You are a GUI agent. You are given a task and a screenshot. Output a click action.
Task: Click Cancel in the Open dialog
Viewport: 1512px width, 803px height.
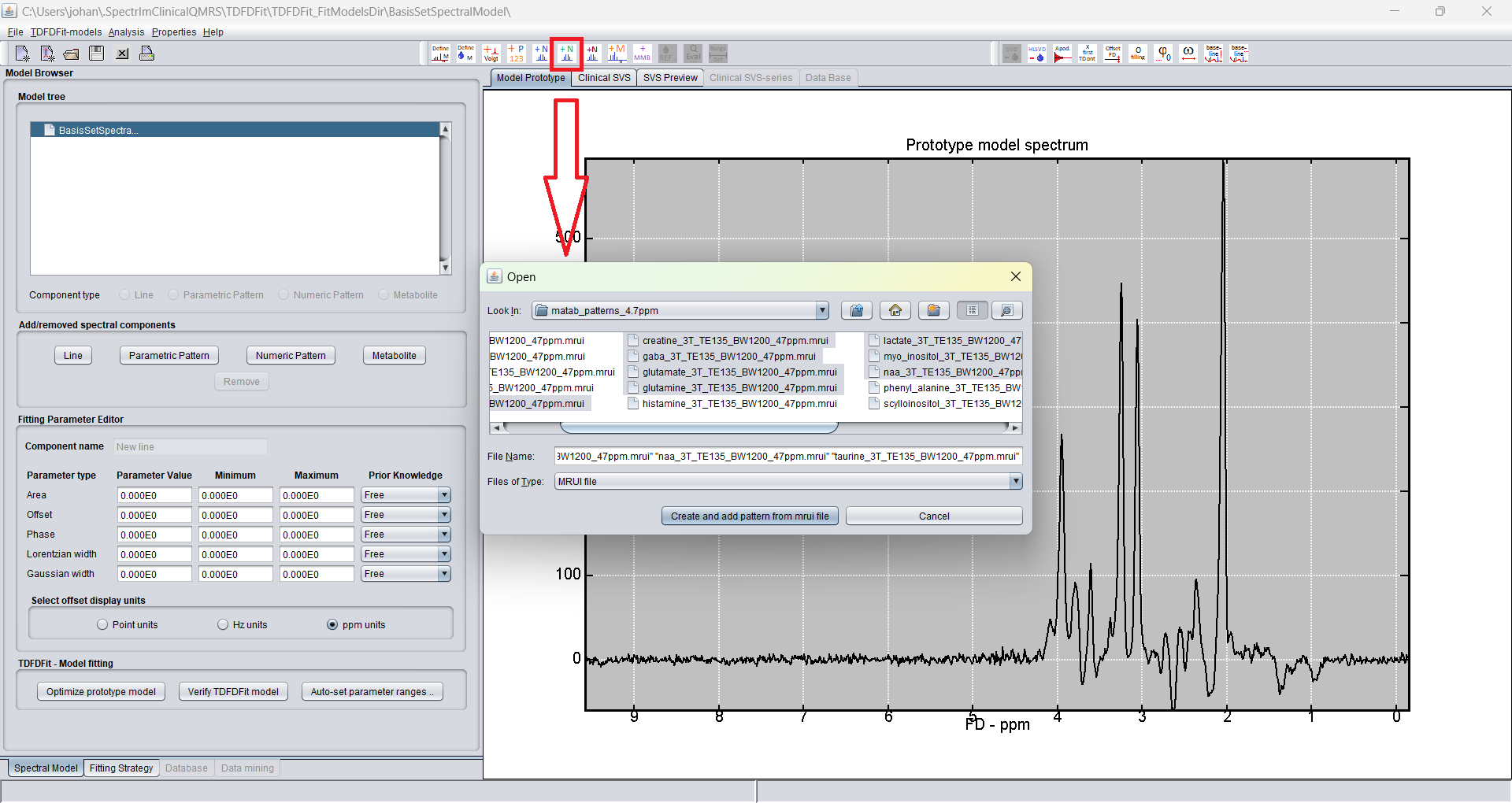click(934, 516)
